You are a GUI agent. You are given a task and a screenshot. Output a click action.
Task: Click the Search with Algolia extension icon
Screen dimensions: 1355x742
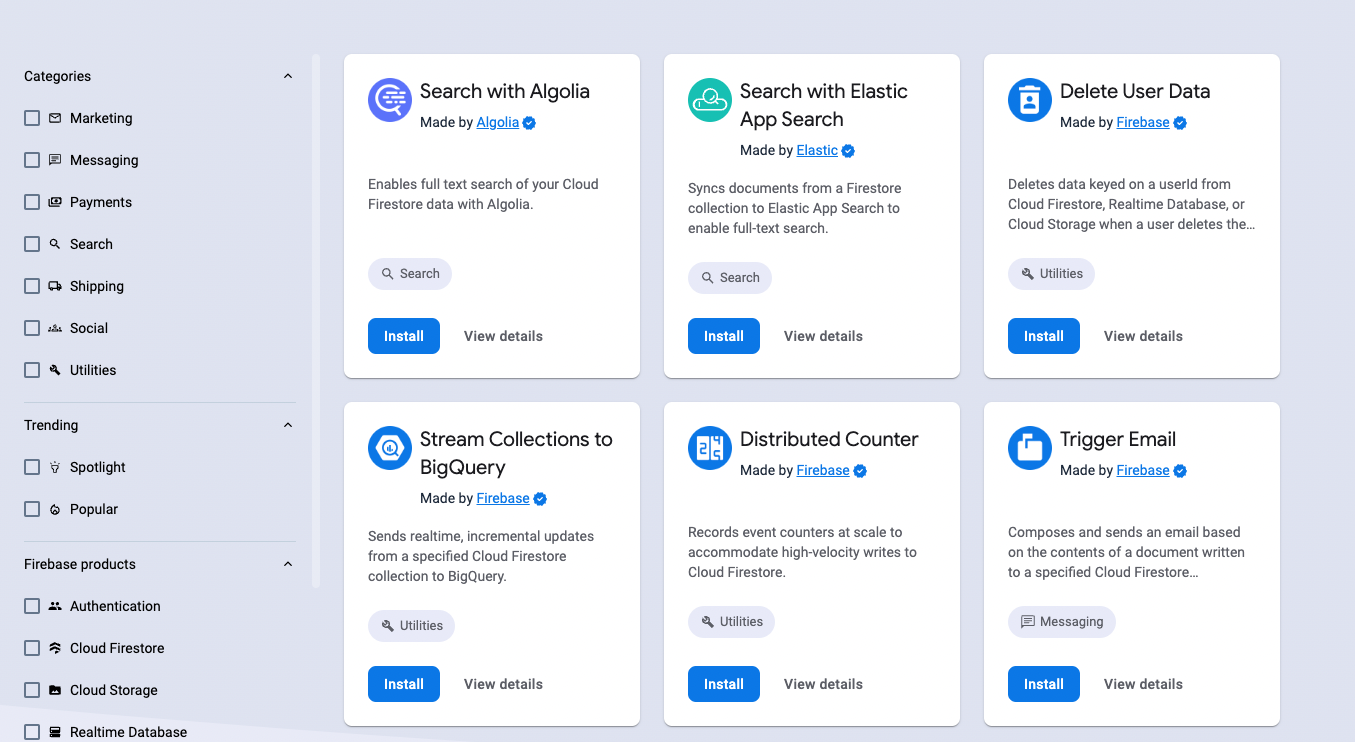[x=390, y=100]
